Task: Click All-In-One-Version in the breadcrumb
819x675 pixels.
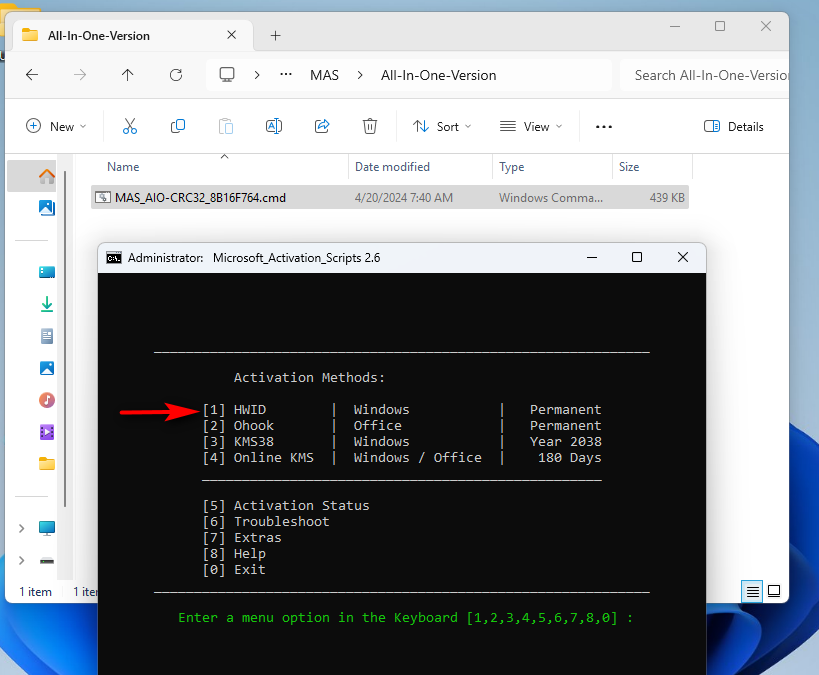Action: pyautogui.click(x=438, y=75)
